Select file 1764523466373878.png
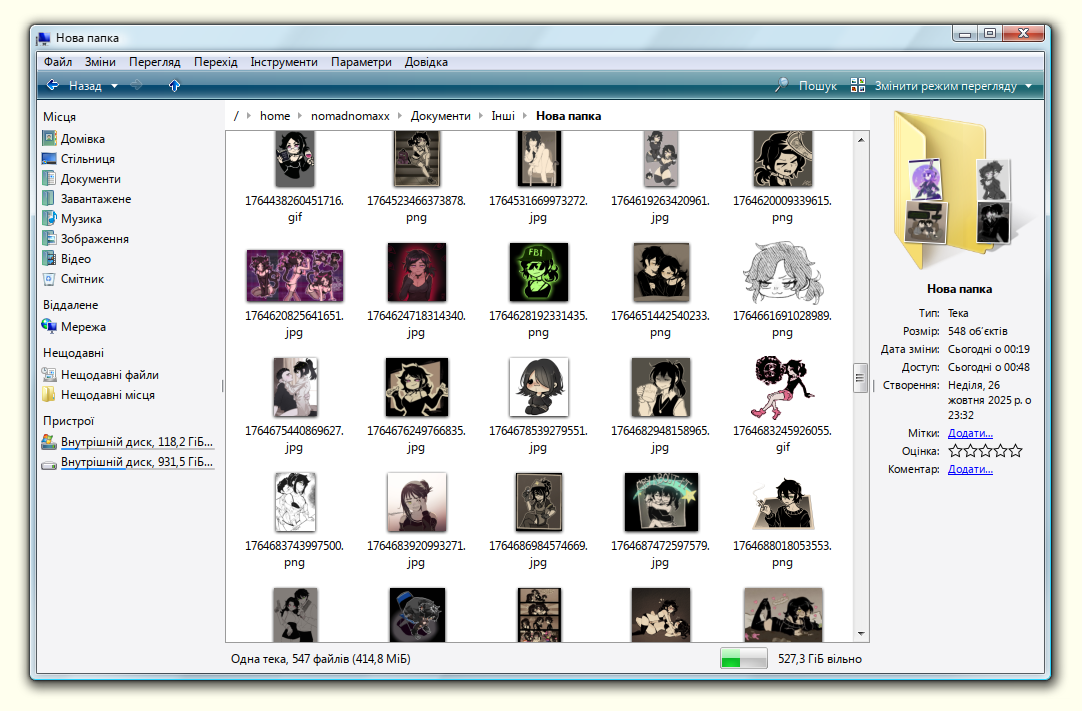Viewport: 1082px width, 711px height. (x=416, y=178)
